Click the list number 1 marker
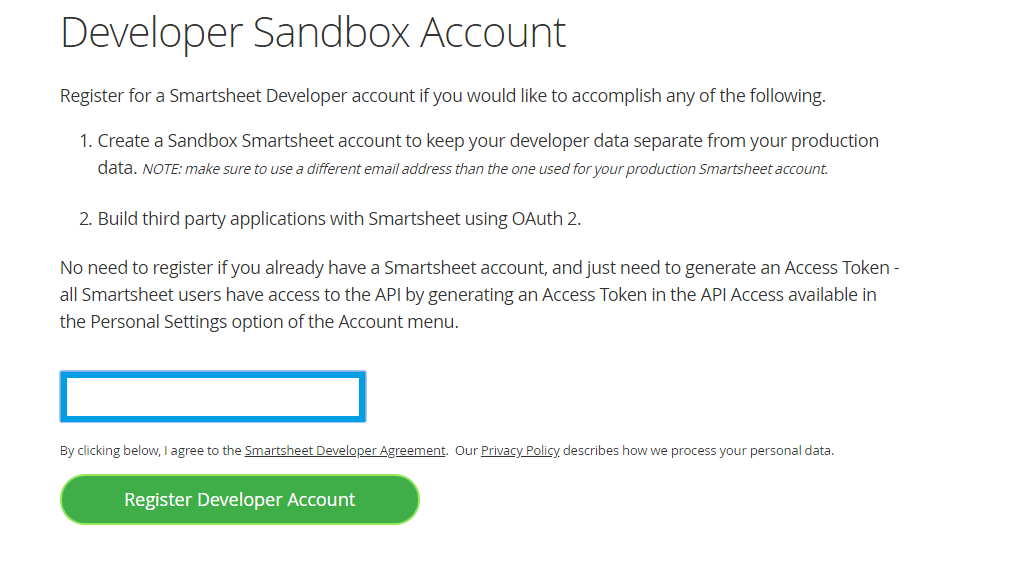The image size is (1024, 561). click(85, 141)
